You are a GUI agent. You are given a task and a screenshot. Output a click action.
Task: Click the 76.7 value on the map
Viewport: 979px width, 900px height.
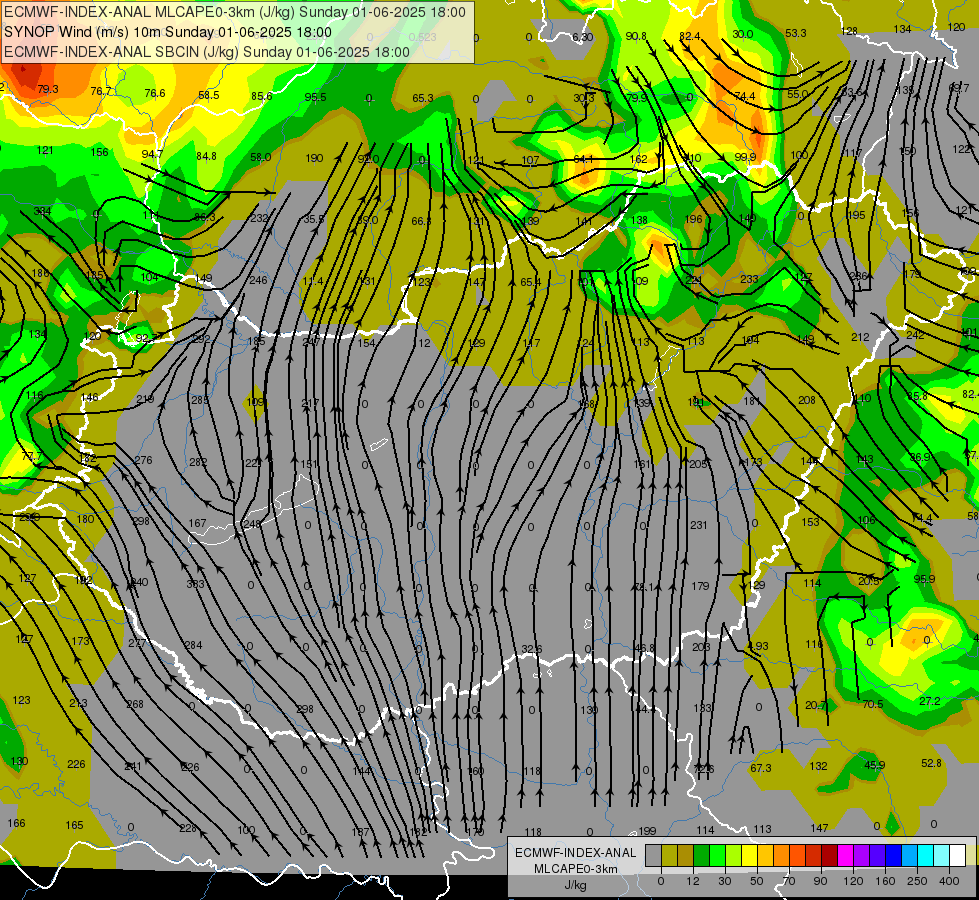click(x=101, y=91)
